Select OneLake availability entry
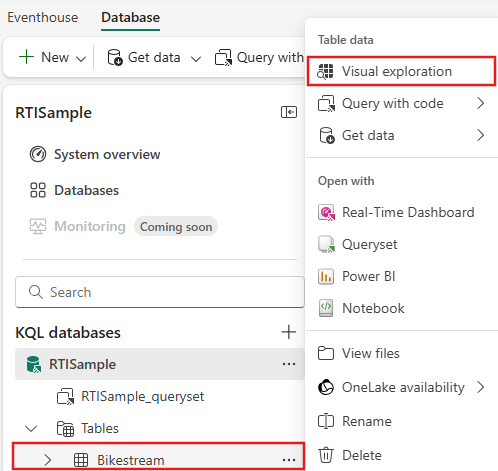Screen dimensions: 498x471 (403, 387)
